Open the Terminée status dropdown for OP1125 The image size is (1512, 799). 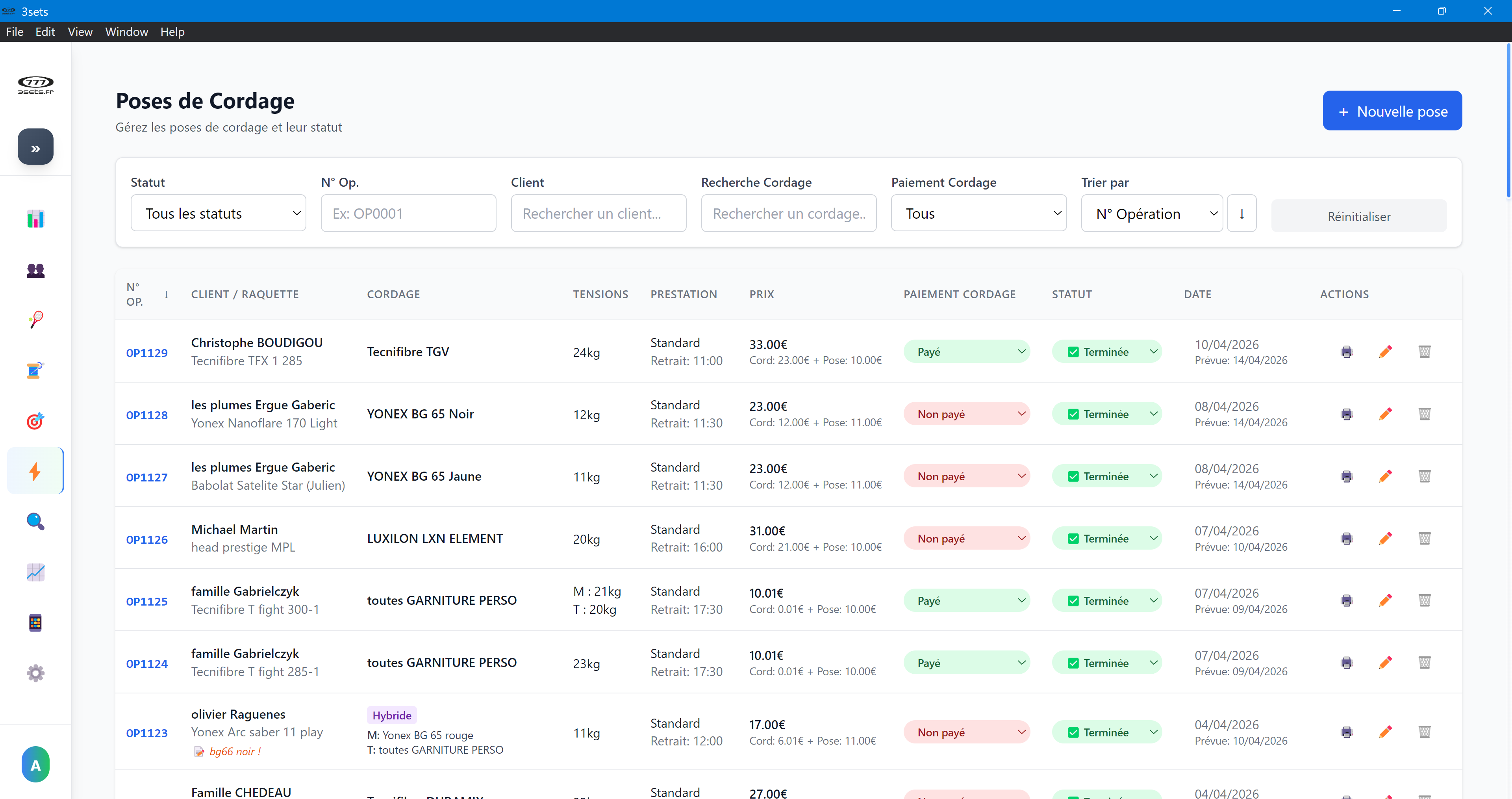pos(1106,600)
